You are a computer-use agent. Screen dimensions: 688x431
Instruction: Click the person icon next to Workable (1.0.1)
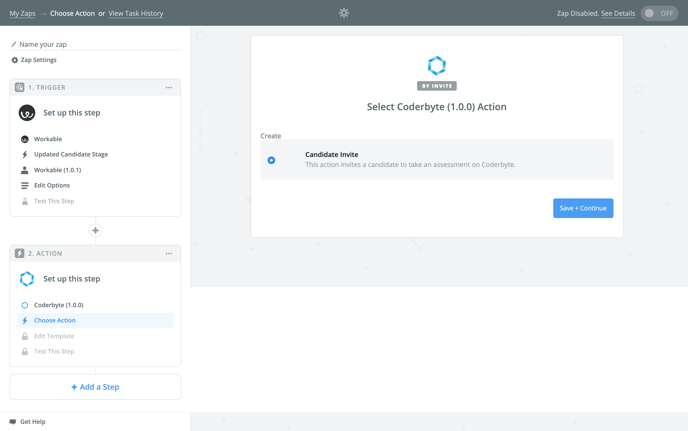click(x=25, y=170)
